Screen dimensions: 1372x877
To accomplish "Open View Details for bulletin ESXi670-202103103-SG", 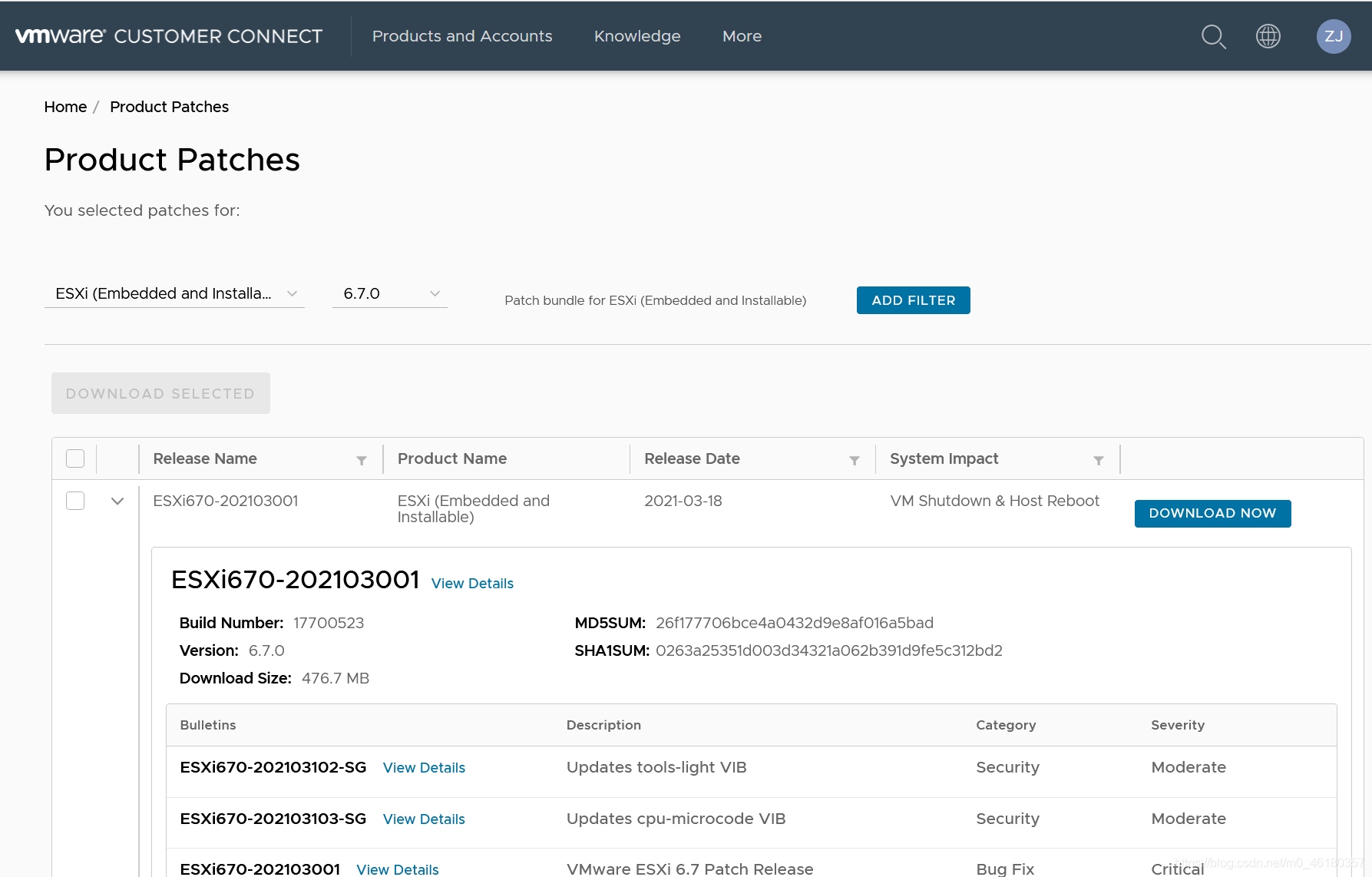I will 424,819.
